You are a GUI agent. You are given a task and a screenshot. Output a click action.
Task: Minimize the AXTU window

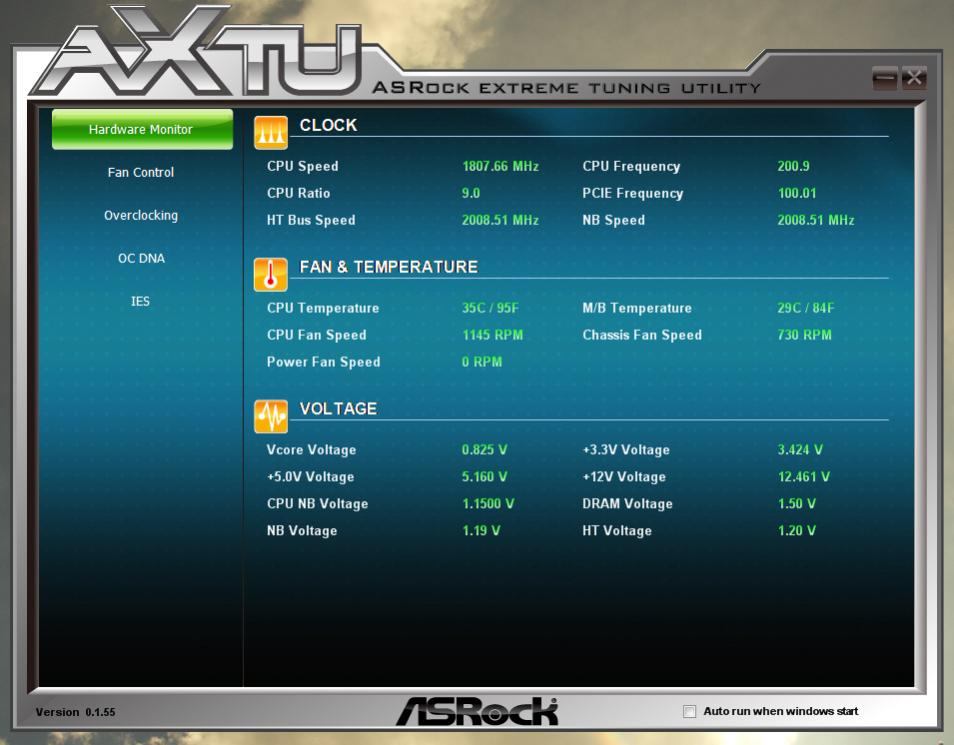tap(885, 78)
